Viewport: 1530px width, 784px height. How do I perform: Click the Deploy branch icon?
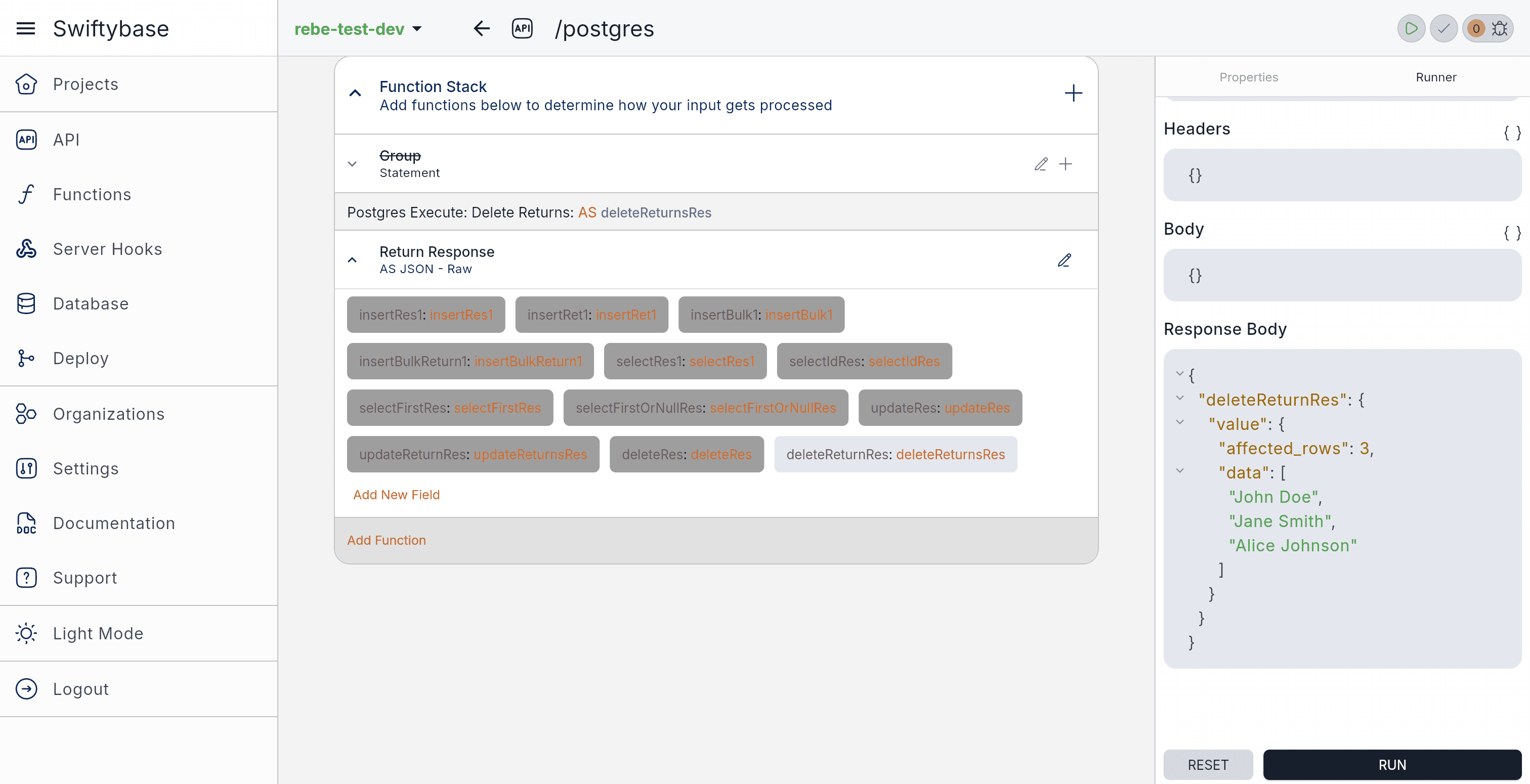26,358
